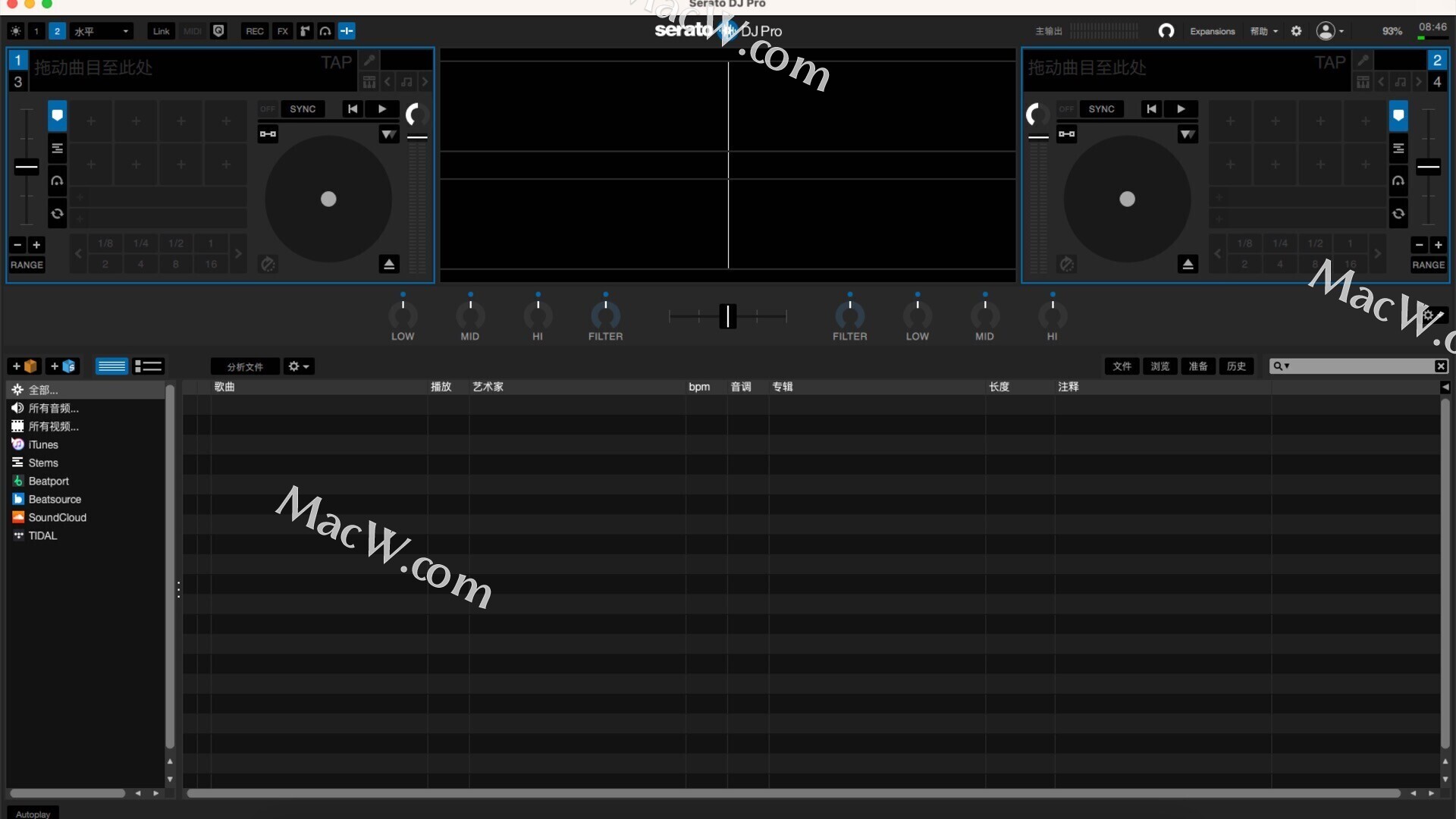Select SoundCloud in library sidebar
1456x819 pixels.
58,517
